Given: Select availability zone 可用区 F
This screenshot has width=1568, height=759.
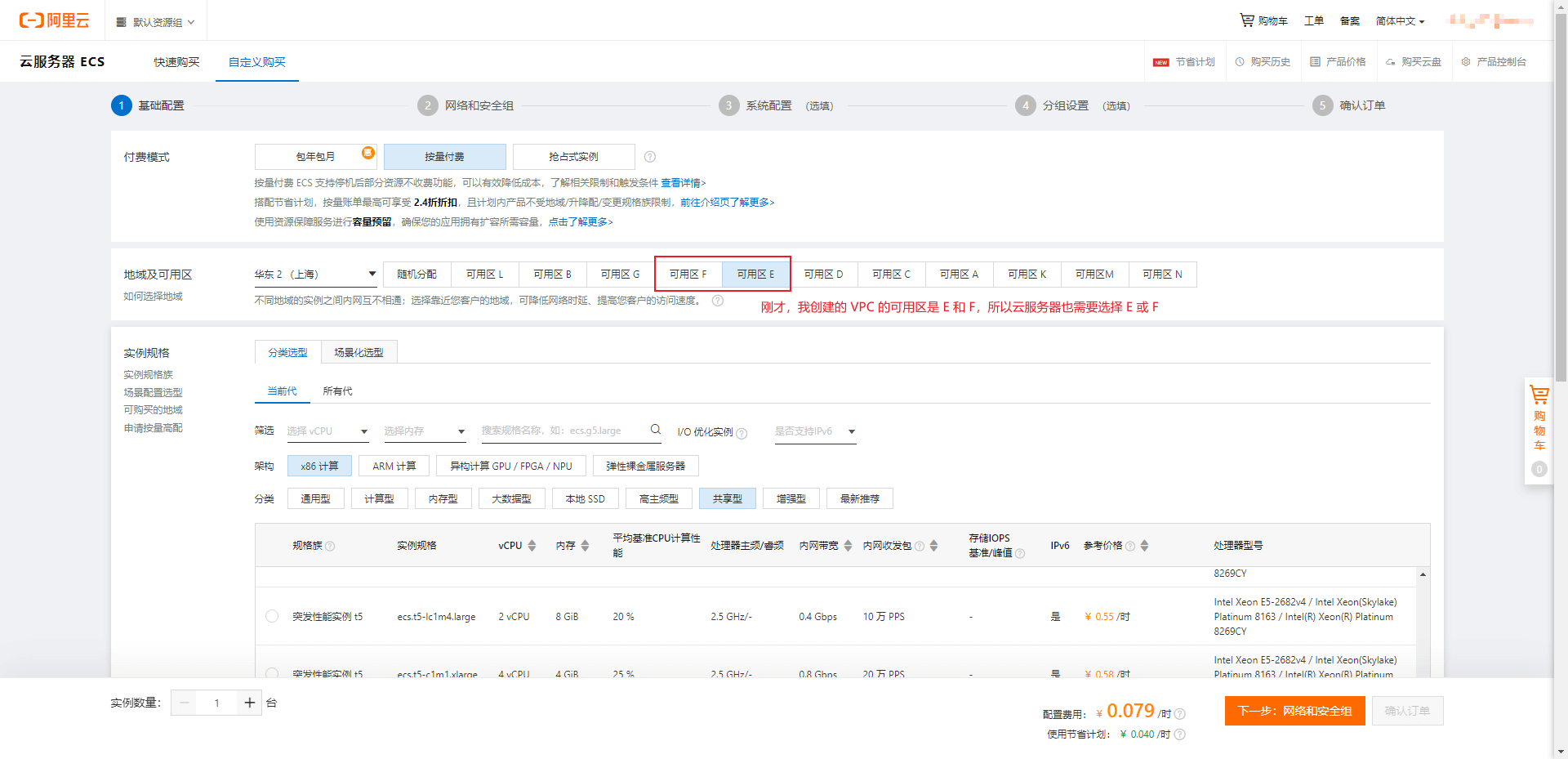Looking at the screenshot, I should (x=688, y=275).
